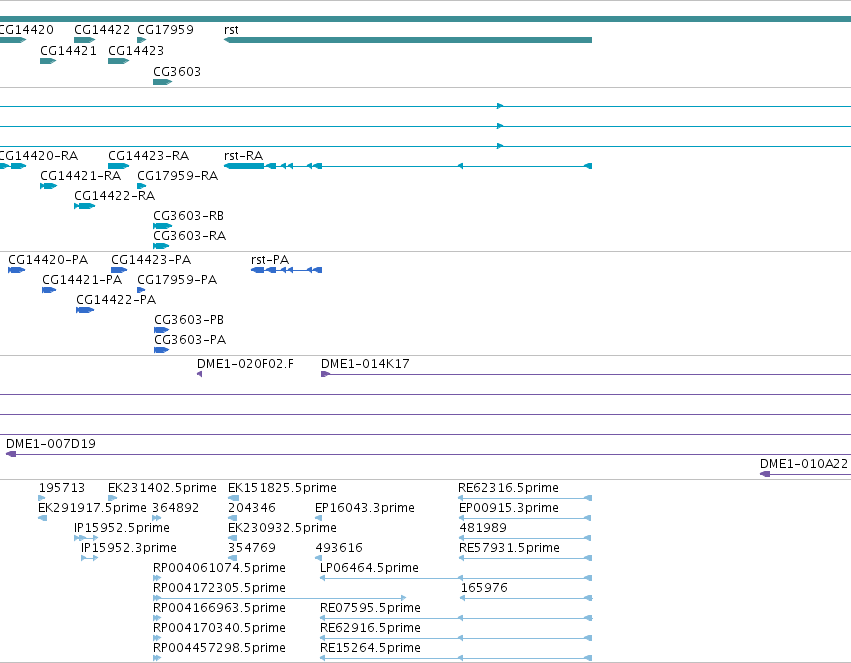Select the CG14423 gene arrow glyph
The height and width of the screenshot is (663, 851).
(x=118, y=61)
